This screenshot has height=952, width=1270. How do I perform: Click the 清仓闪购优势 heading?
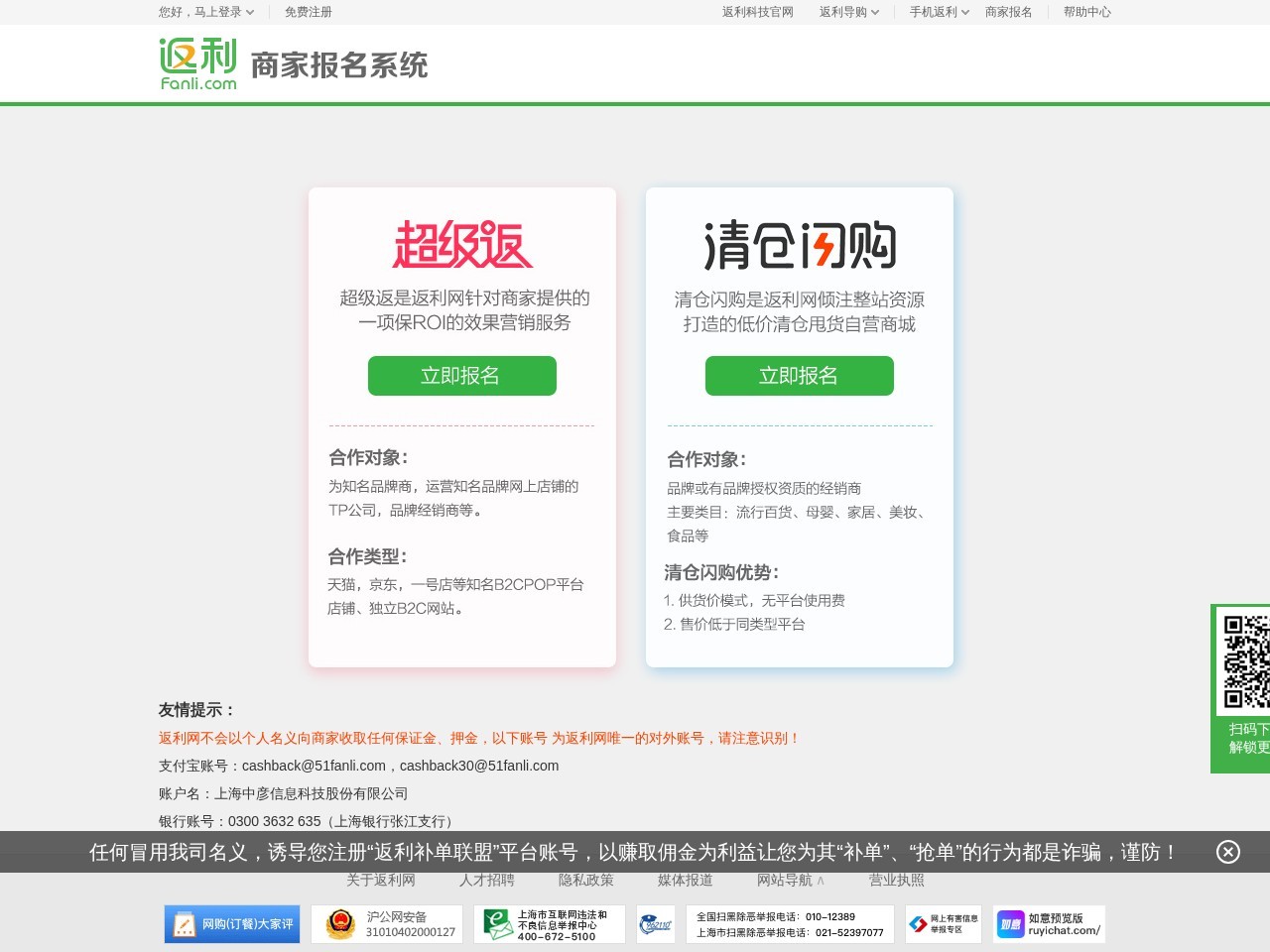point(721,572)
